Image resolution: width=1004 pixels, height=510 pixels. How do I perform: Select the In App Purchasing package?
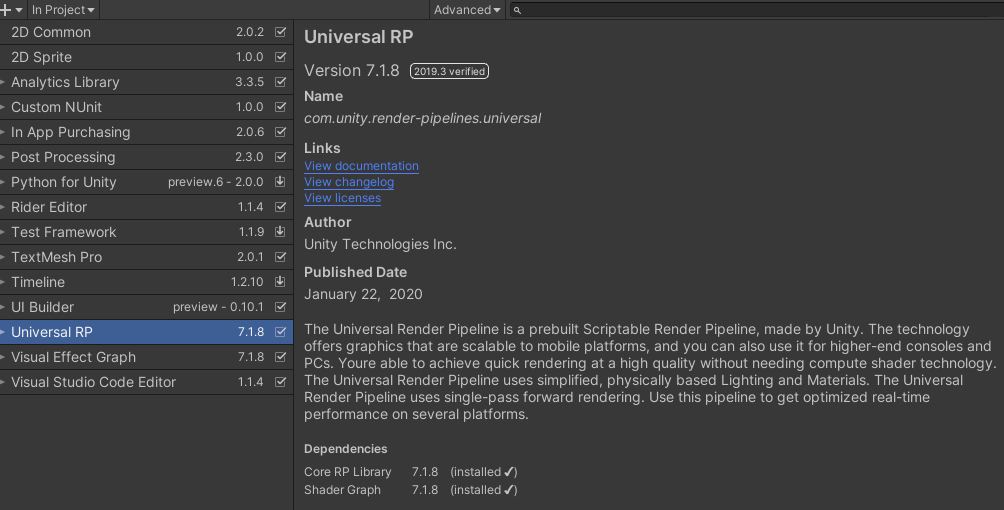point(147,132)
